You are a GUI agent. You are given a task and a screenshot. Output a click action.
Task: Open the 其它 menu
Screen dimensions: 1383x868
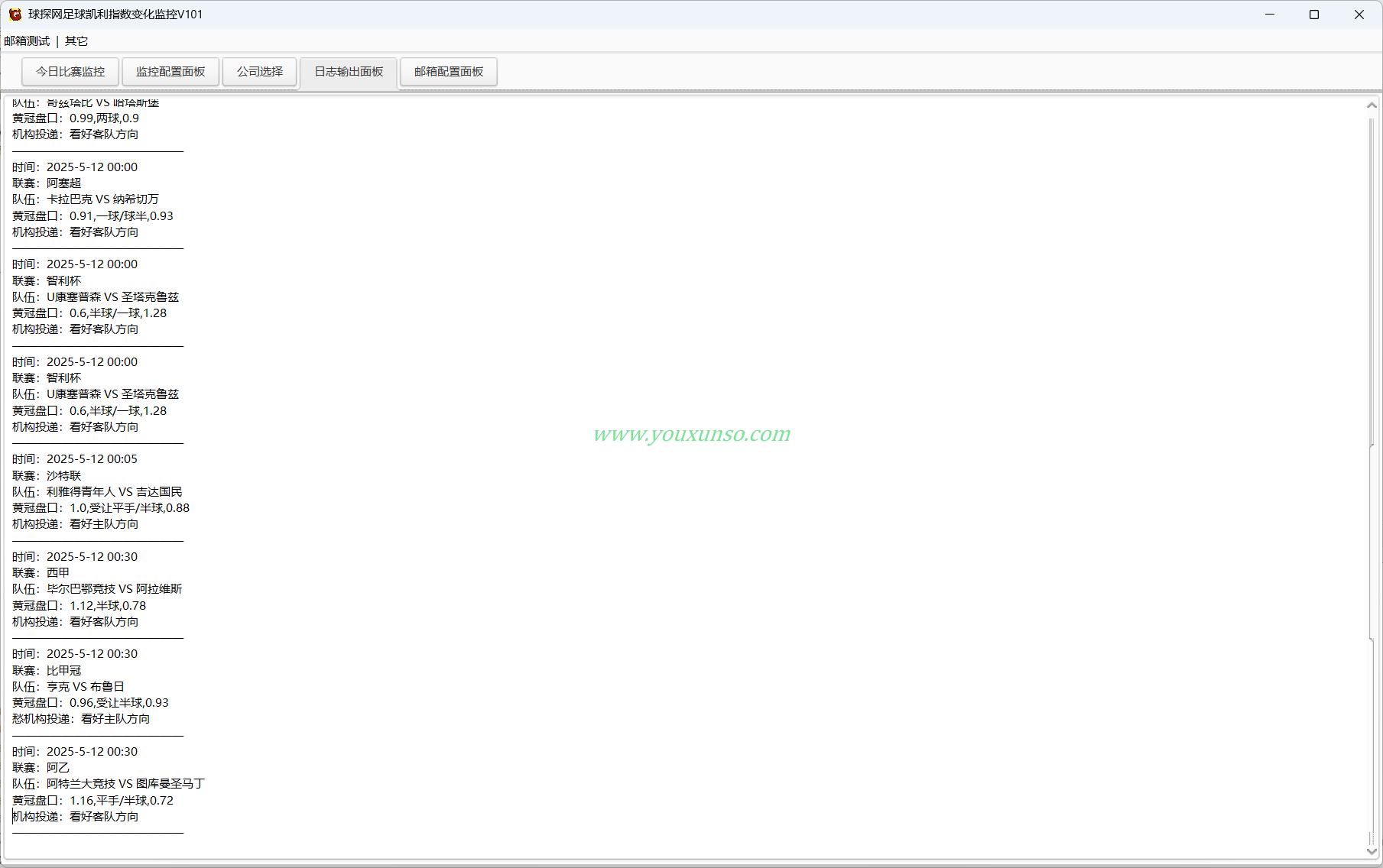click(x=76, y=41)
